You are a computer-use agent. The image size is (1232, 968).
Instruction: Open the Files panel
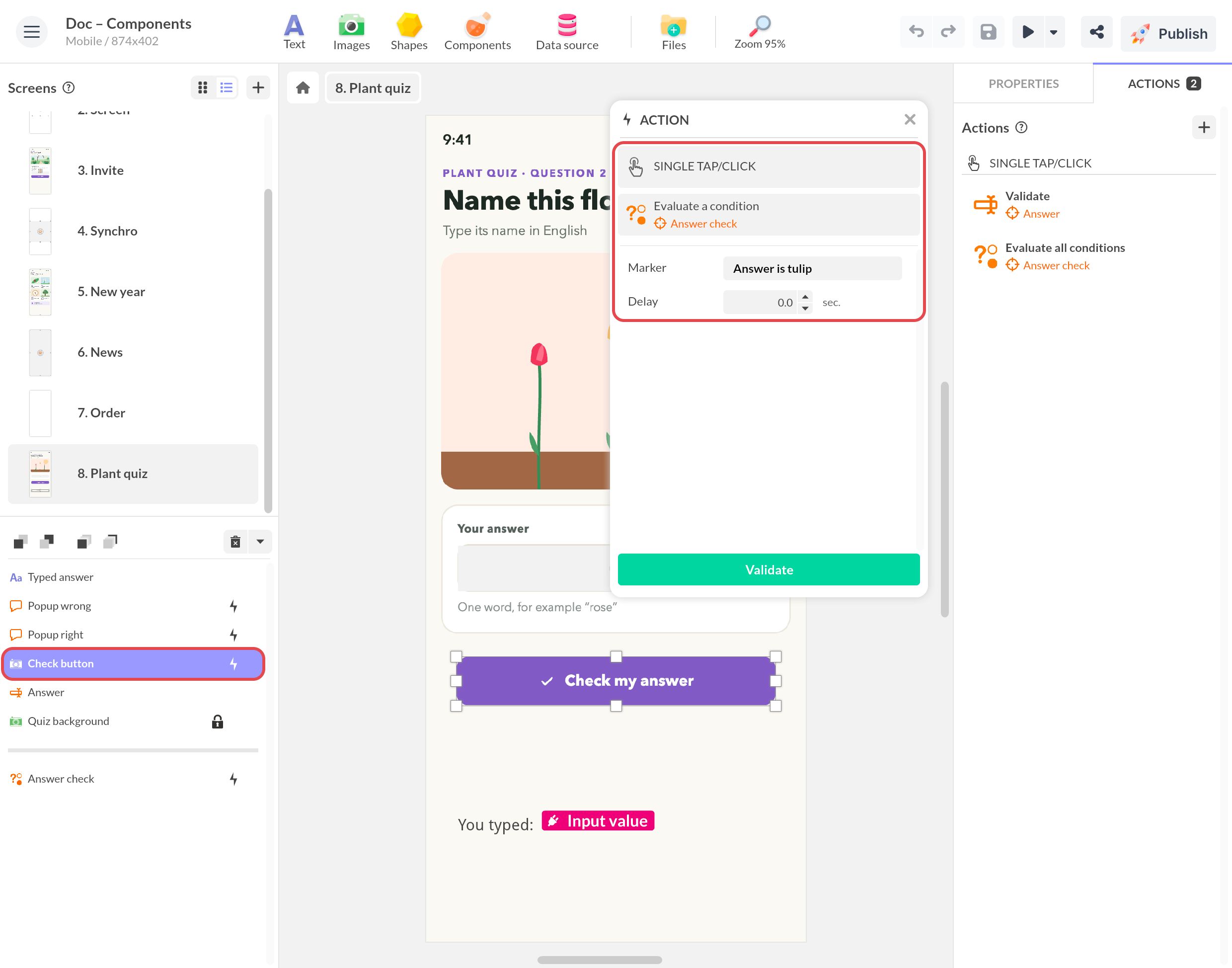pyautogui.click(x=674, y=32)
